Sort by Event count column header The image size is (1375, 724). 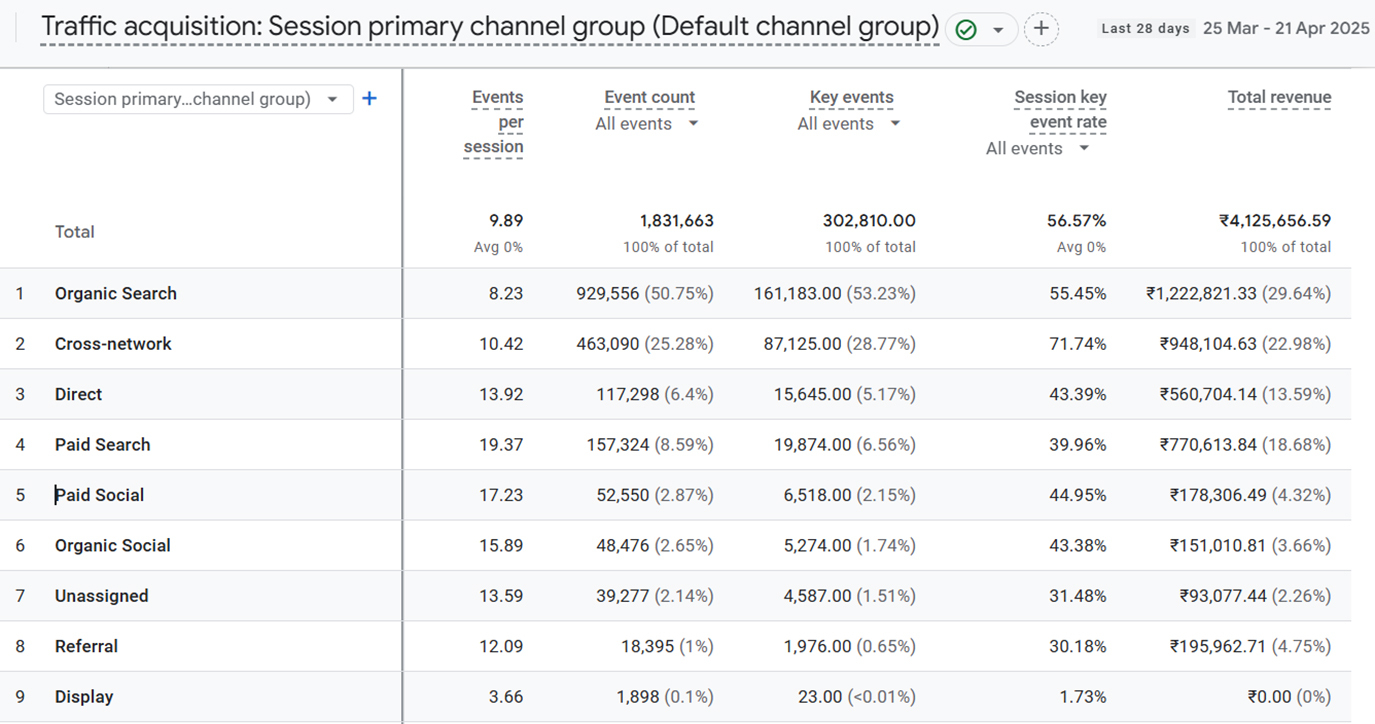(x=649, y=98)
